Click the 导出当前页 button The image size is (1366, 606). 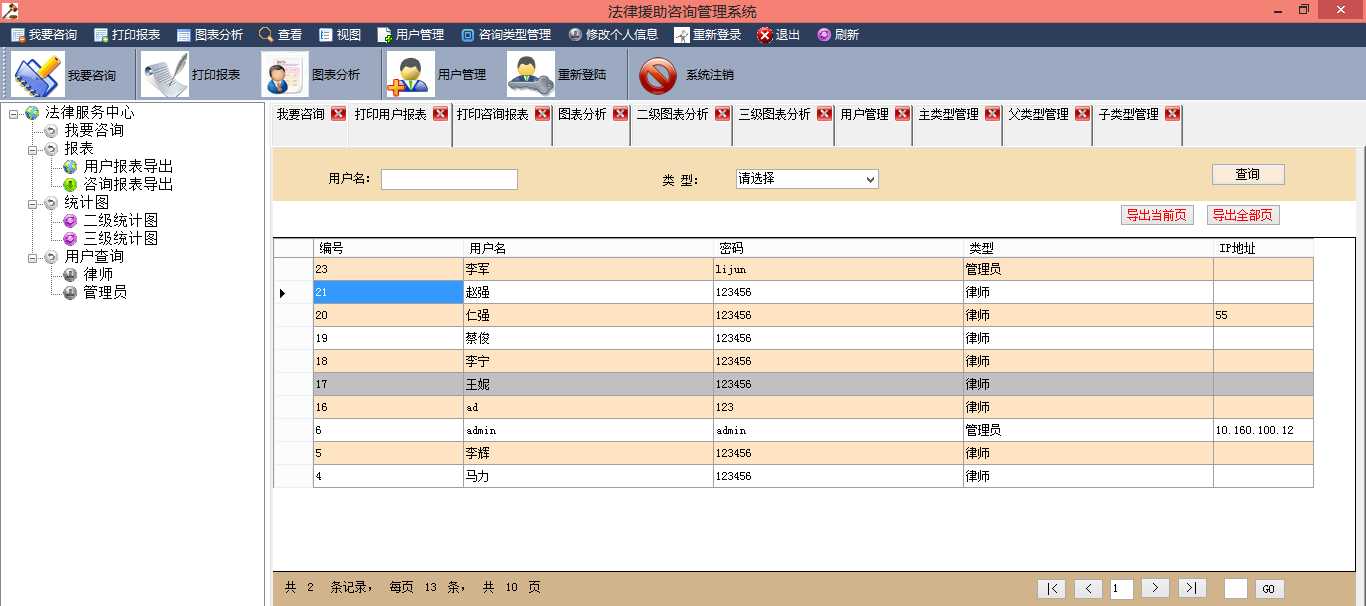[x=1157, y=215]
